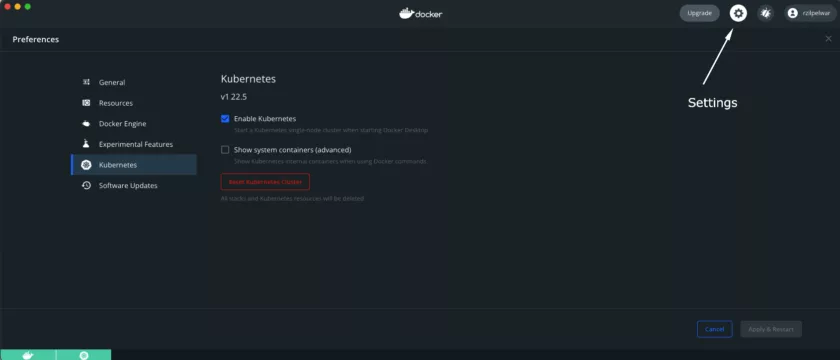Click the Docker whale status bar icon

click(x=28, y=355)
